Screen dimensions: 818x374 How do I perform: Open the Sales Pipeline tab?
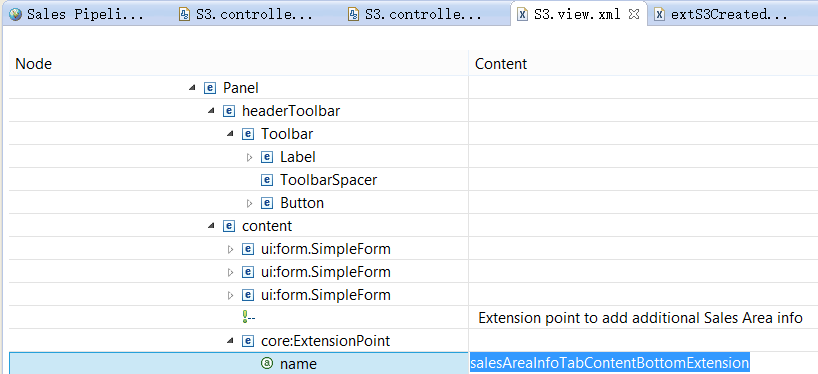[x=78, y=14]
